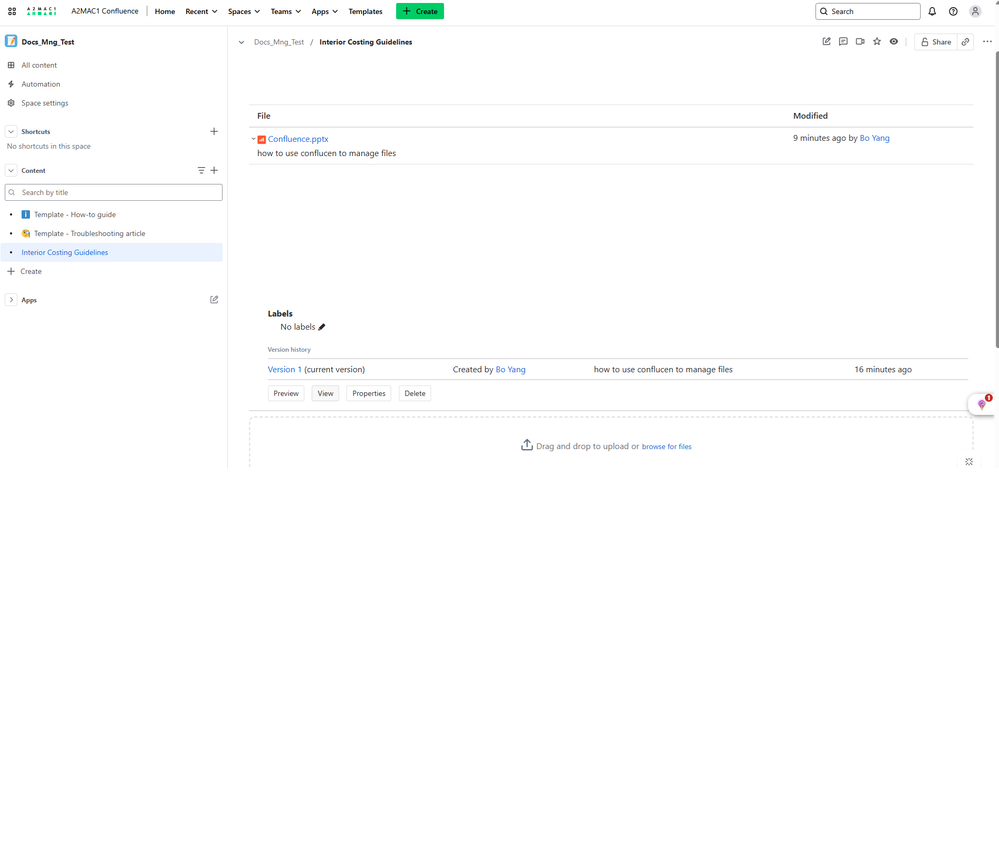Open the help question-mark icon
Viewport: 999px width, 855px height.
pos(953,11)
